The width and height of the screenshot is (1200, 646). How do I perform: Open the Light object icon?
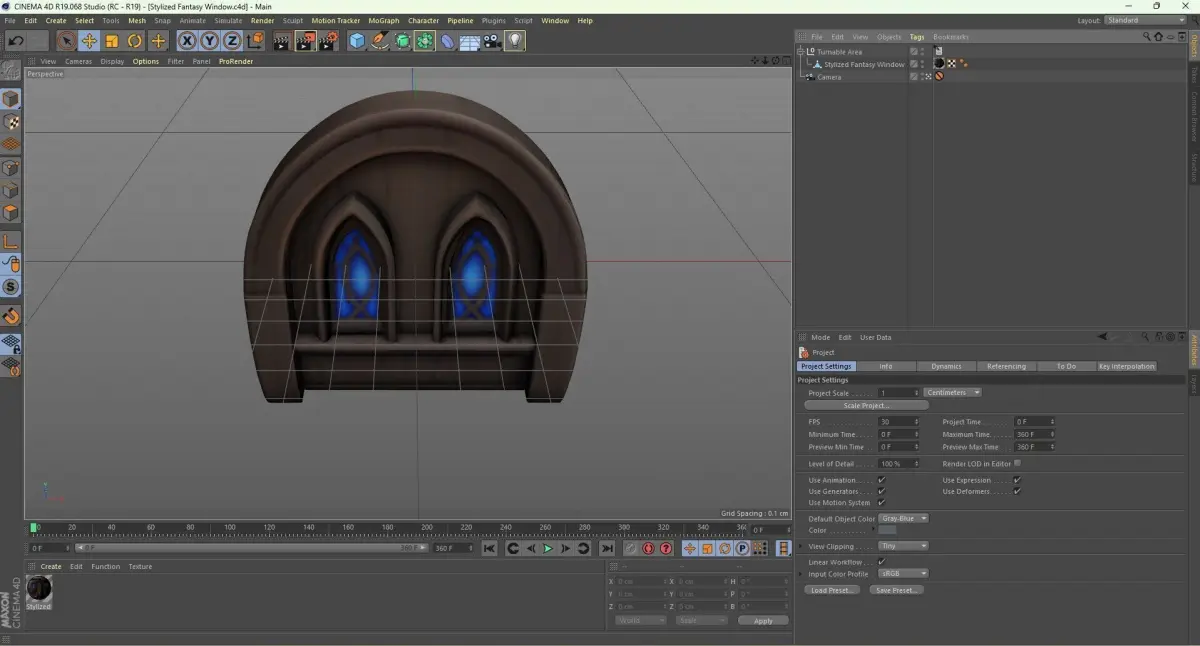coord(514,41)
